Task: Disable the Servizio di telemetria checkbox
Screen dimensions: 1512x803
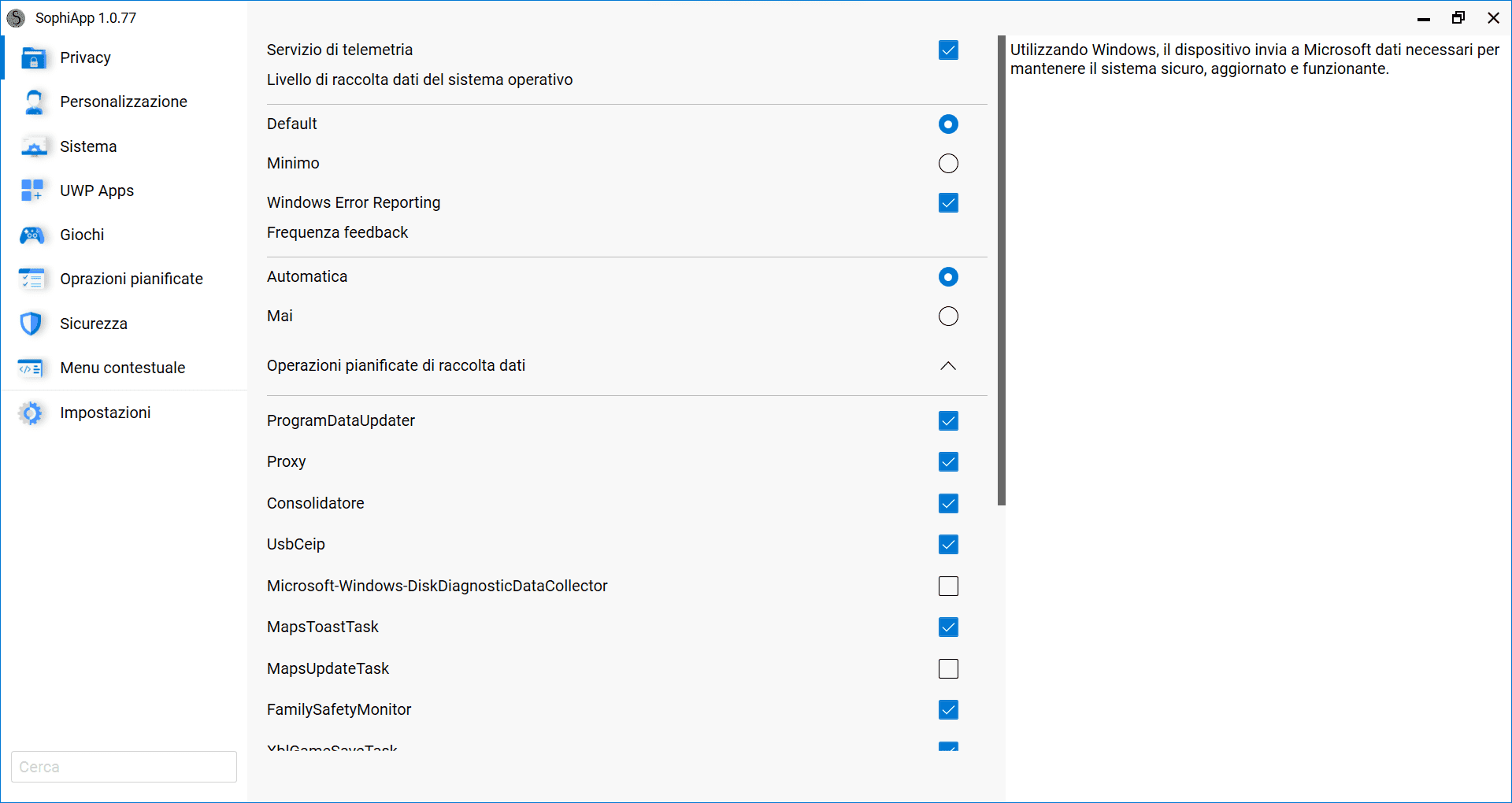Action: 948,50
